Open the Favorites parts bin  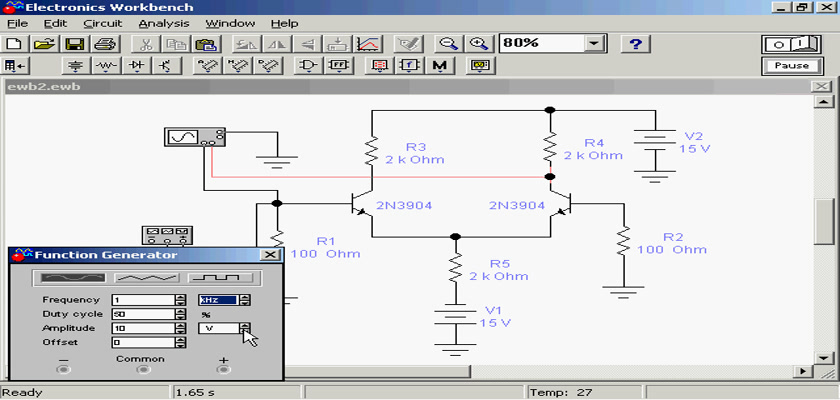click(16, 66)
